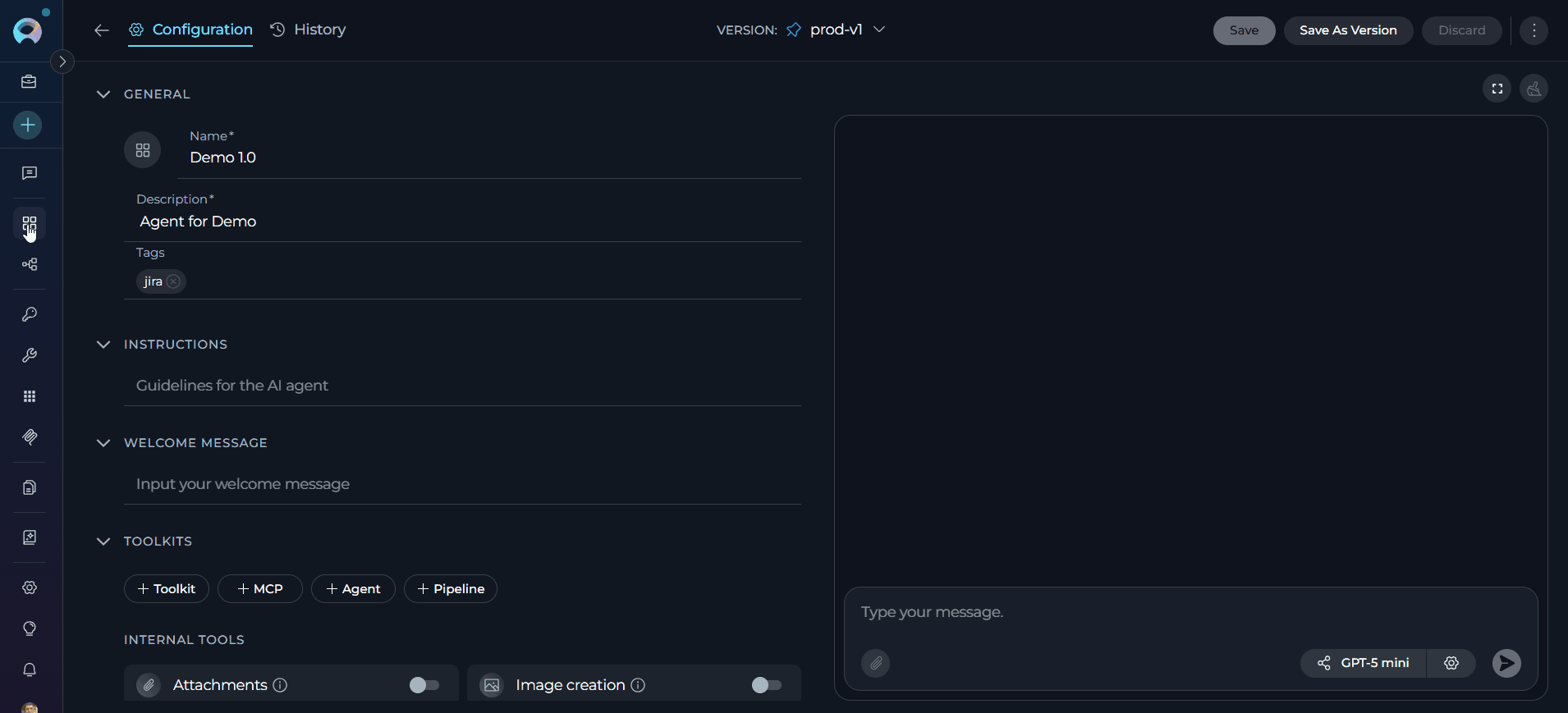Open the notifications bell in sidebar
Image resolution: width=1568 pixels, height=713 pixels.
click(x=30, y=670)
